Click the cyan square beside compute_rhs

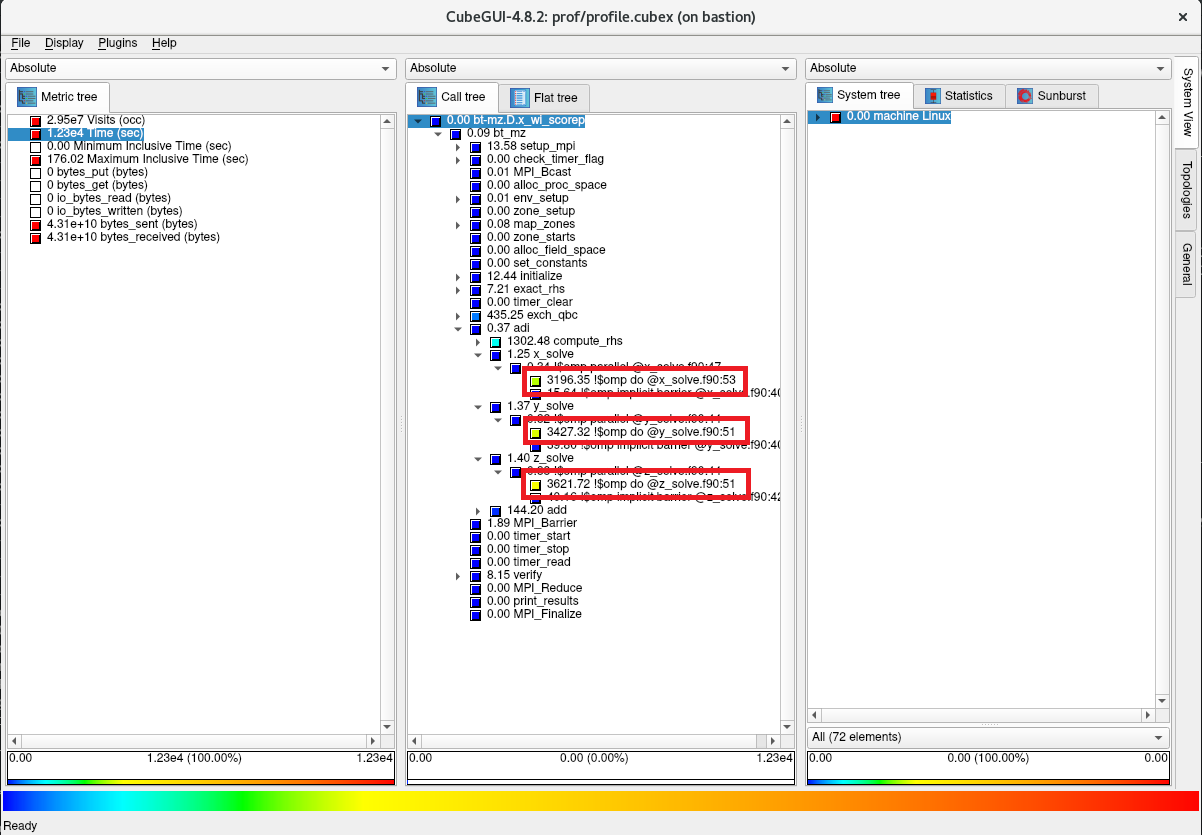point(495,342)
